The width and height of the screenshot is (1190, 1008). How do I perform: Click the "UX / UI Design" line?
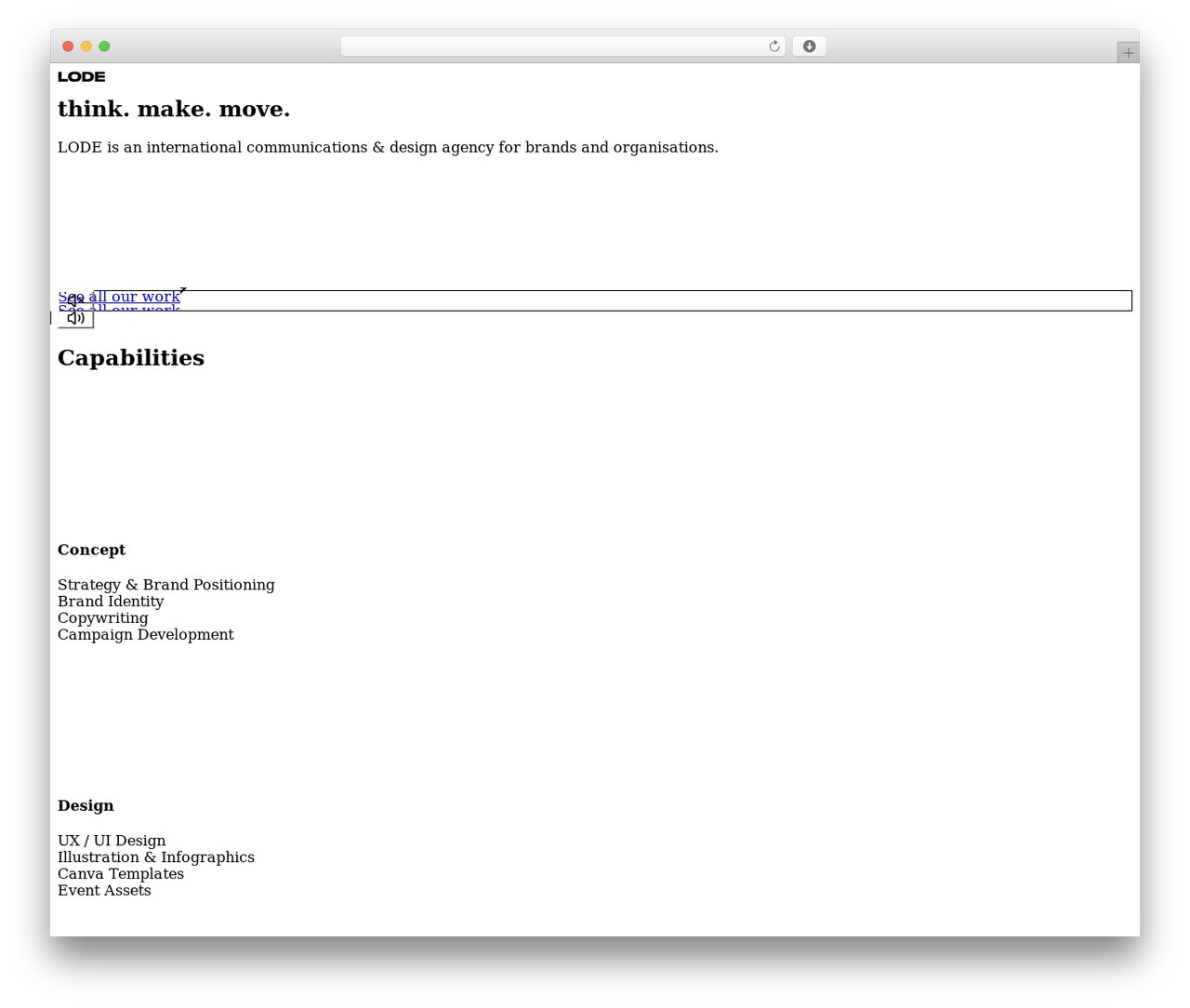point(112,841)
